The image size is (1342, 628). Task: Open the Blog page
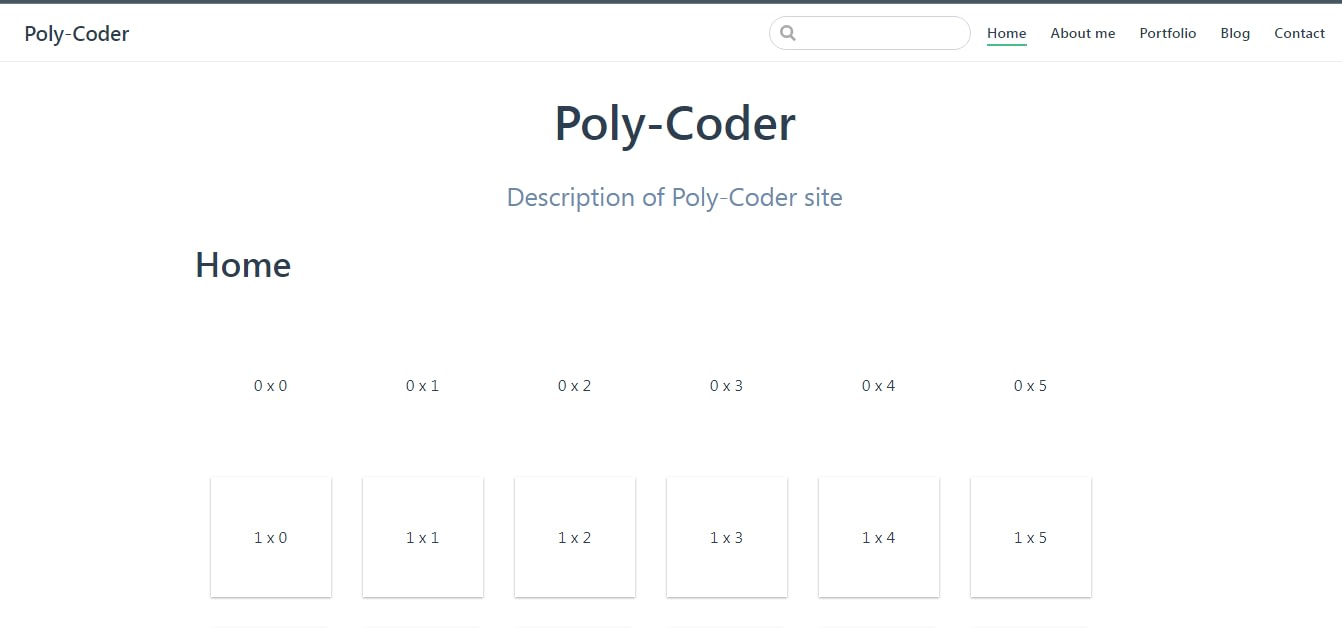pyautogui.click(x=1235, y=33)
